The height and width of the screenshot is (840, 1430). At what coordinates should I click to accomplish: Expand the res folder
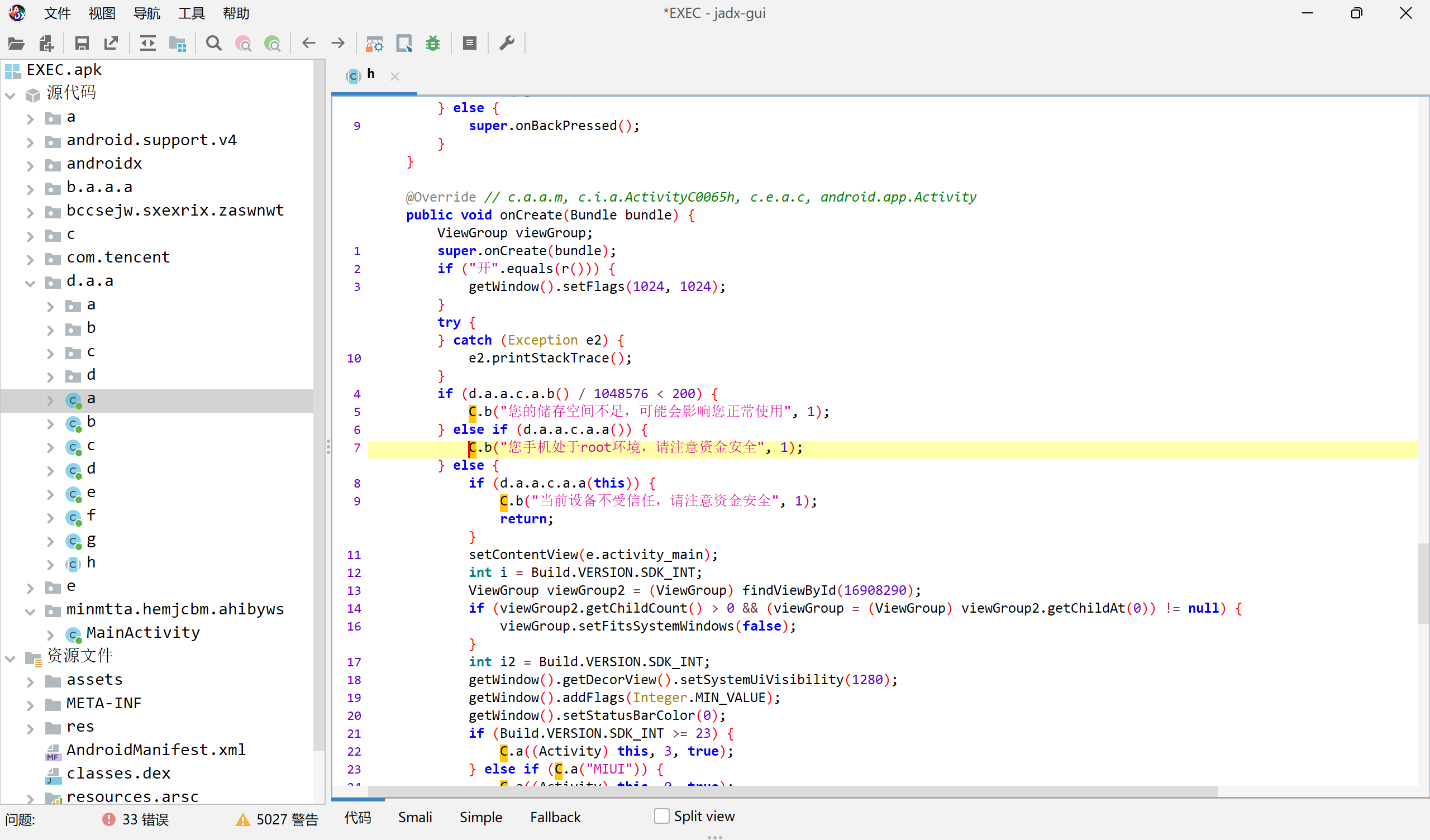(x=30, y=729)
